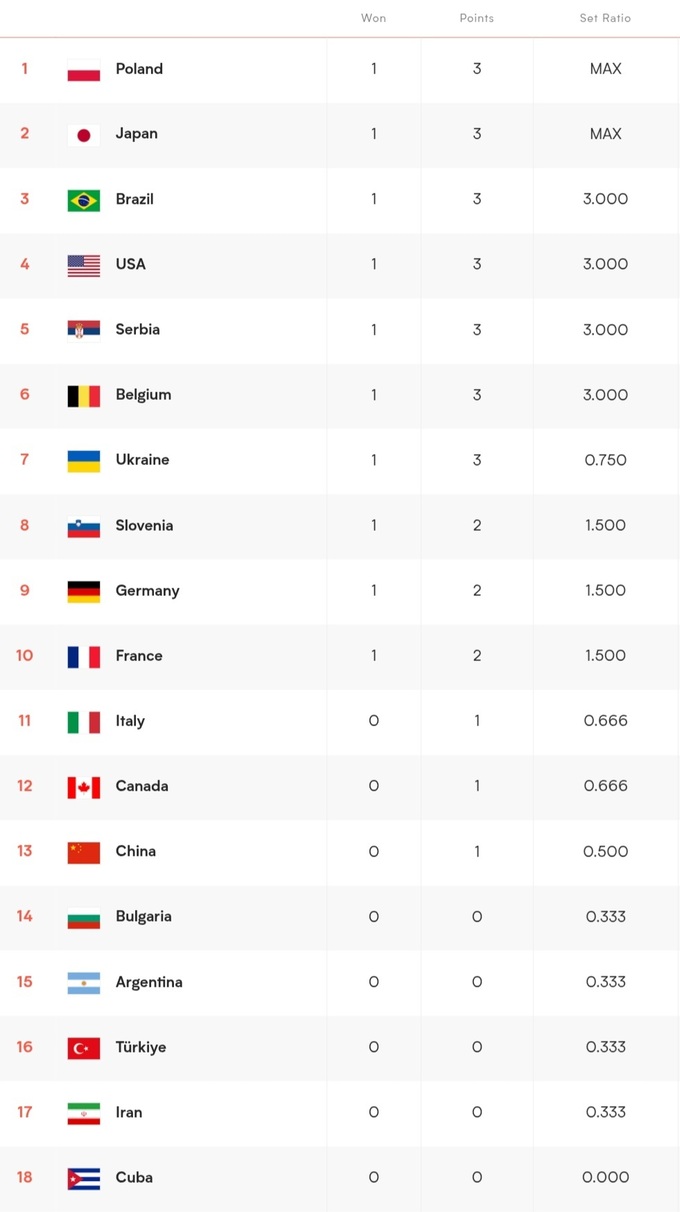The width and height of the screenshot is (680, 1212).
Task: Click China's rank number 13
Action: [24, 850]
